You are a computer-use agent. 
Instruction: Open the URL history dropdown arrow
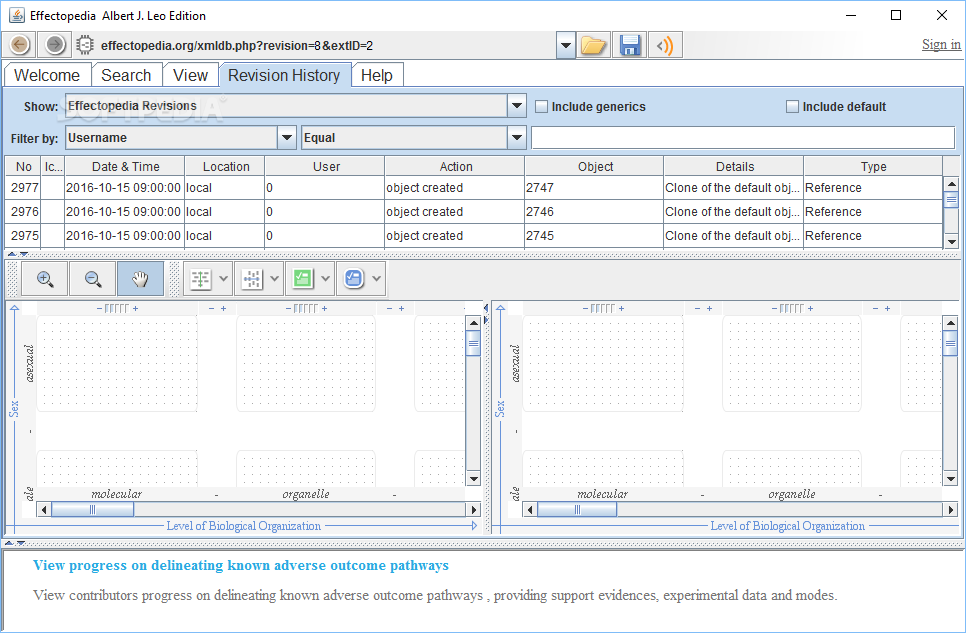point(566,45)
